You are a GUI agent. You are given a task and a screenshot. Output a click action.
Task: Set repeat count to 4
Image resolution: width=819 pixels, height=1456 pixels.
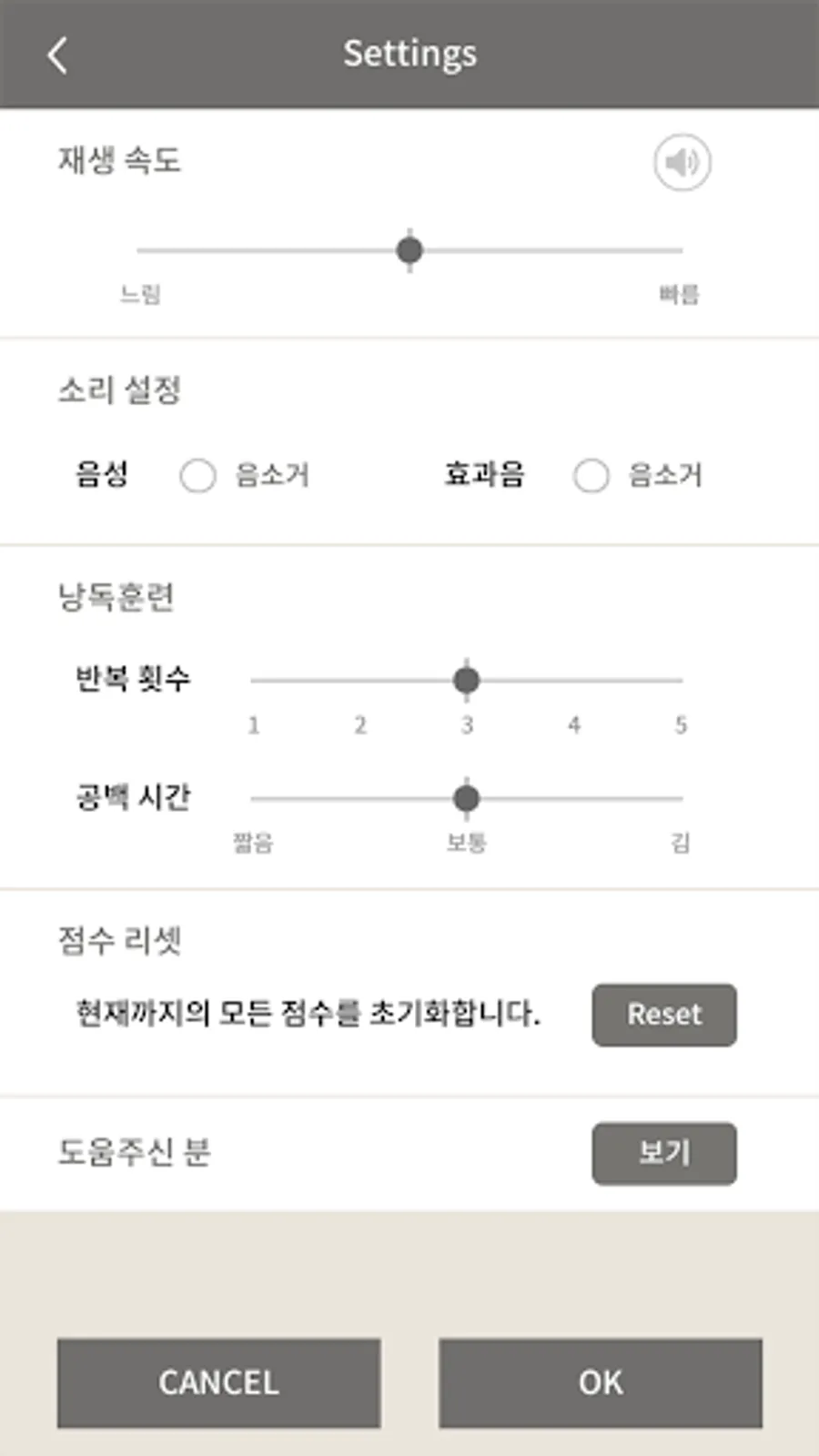(574, 680)
